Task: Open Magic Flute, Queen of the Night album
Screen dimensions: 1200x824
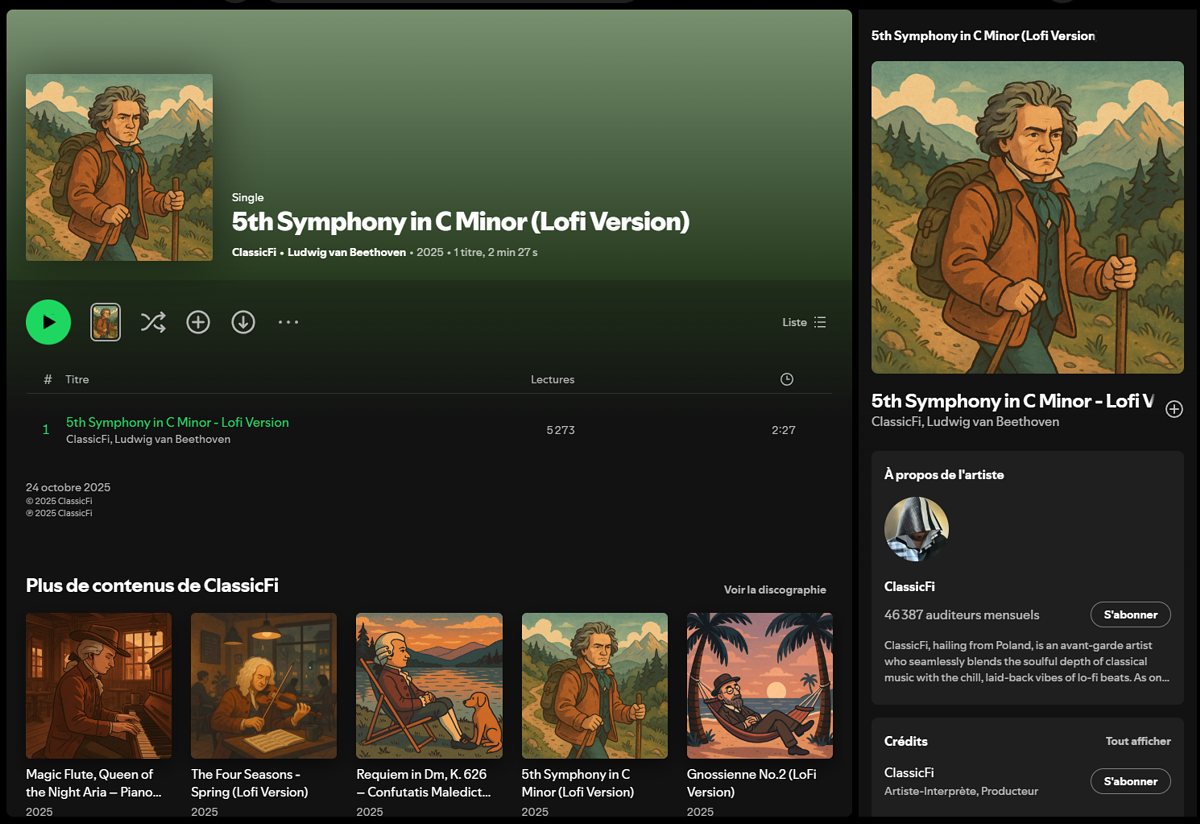Action: 98,686
